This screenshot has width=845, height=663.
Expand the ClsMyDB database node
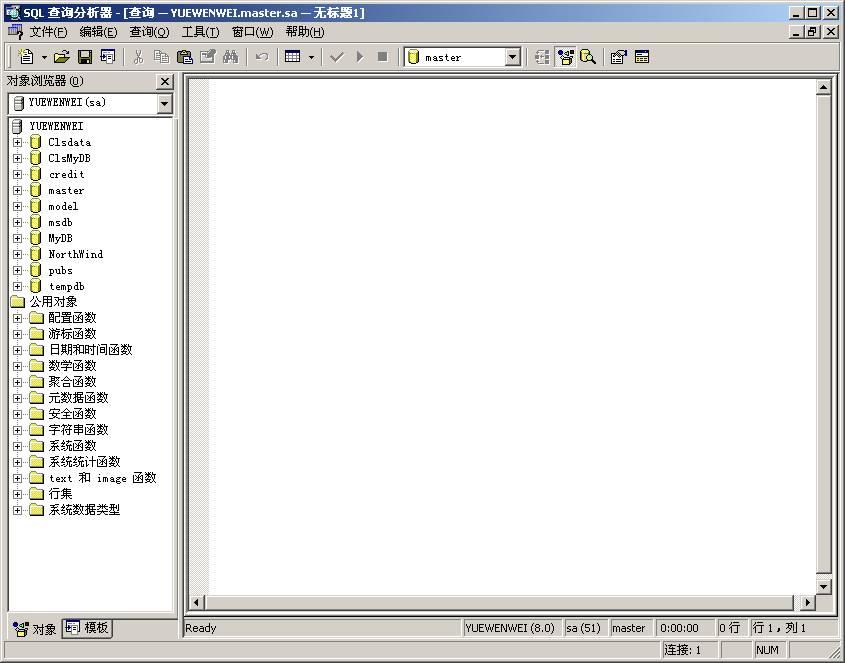(x=18, y=158)
